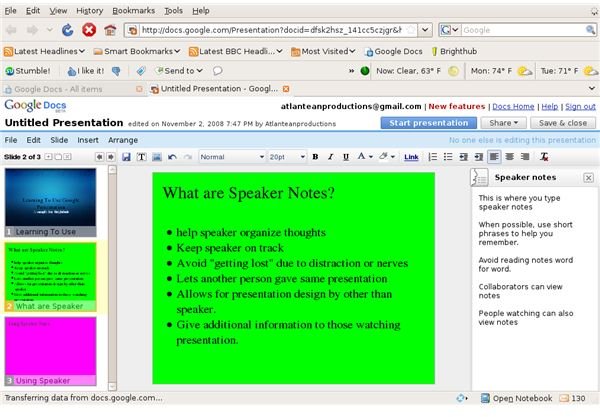
Task: Close the Speaker notes panel
Action: coord(589,178)
